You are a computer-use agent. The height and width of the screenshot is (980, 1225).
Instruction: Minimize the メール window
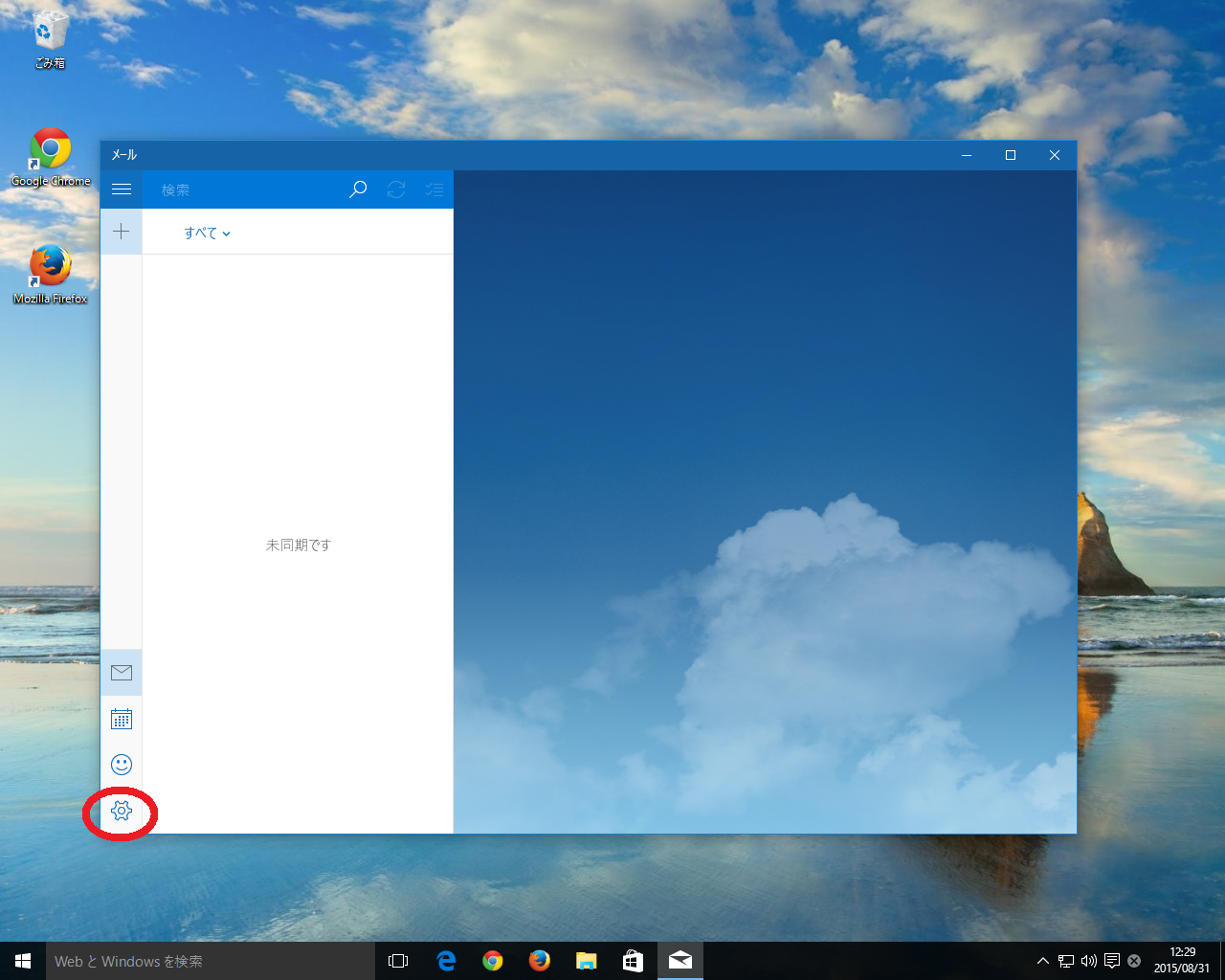coord(967,155)
